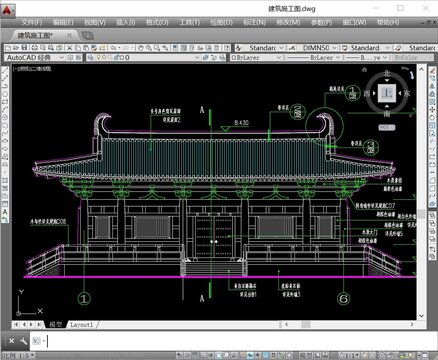The width and height of the screenshot is (438, 360).
Task: Close the command line with X
Action: 11,341
